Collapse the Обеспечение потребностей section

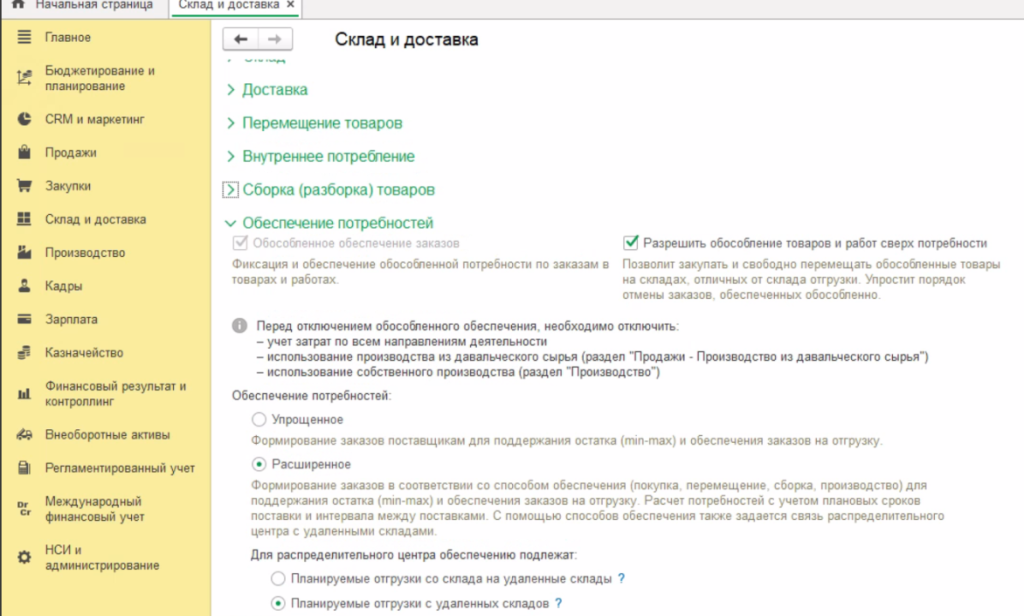(x=337, y=223)
